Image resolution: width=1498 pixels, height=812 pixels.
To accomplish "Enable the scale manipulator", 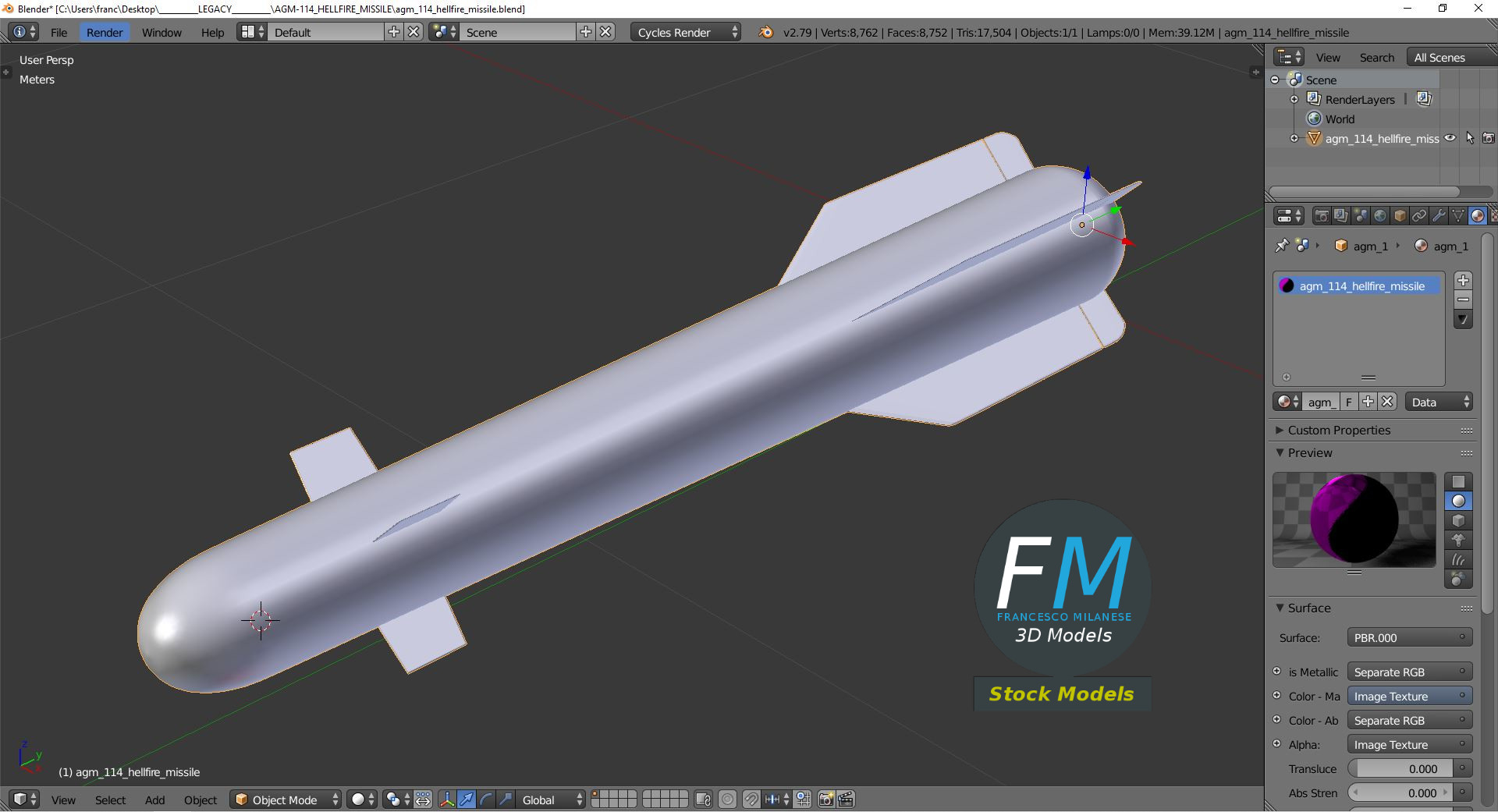I will [506, 800].
